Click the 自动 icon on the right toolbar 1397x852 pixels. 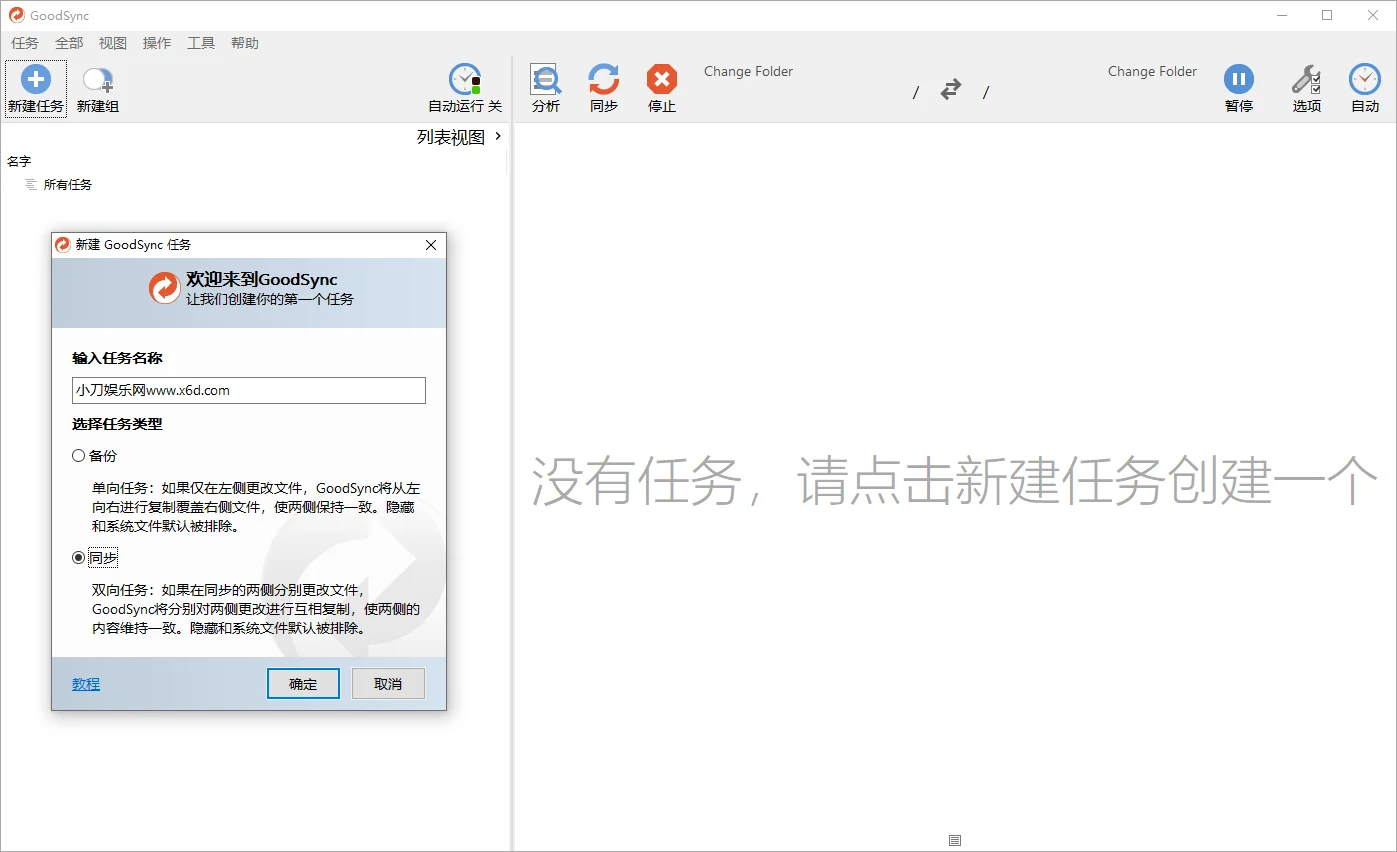[1364, 87]
